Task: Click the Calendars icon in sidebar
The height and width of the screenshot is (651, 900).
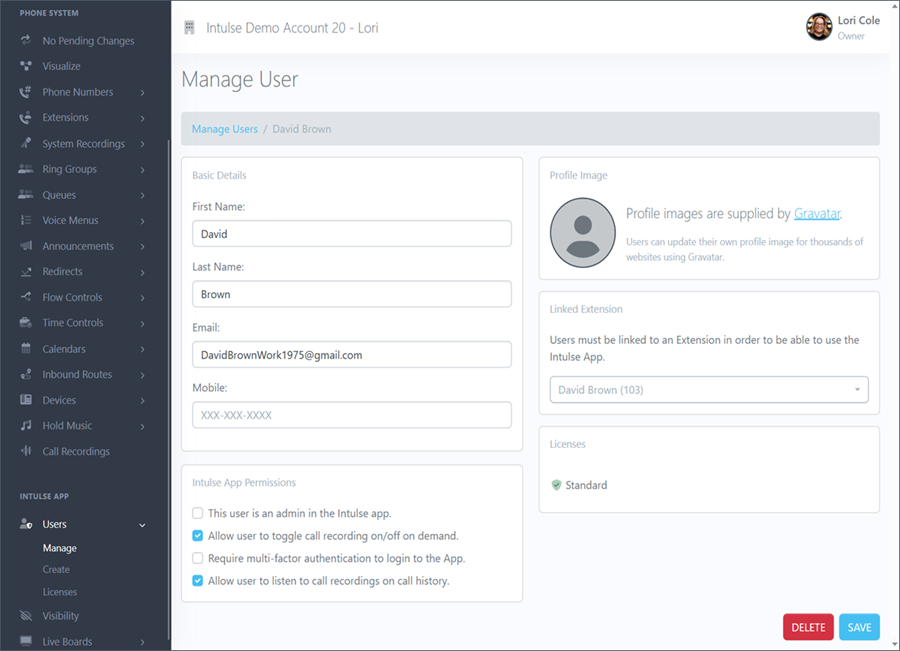Action: (25, 349)
